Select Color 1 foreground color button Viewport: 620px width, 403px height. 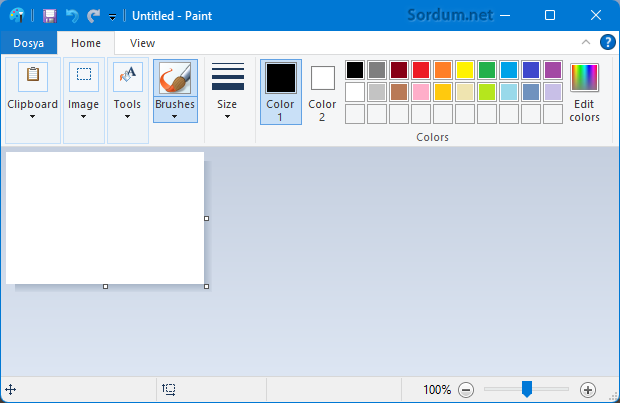pyautogui.click(x=281, y=92)
